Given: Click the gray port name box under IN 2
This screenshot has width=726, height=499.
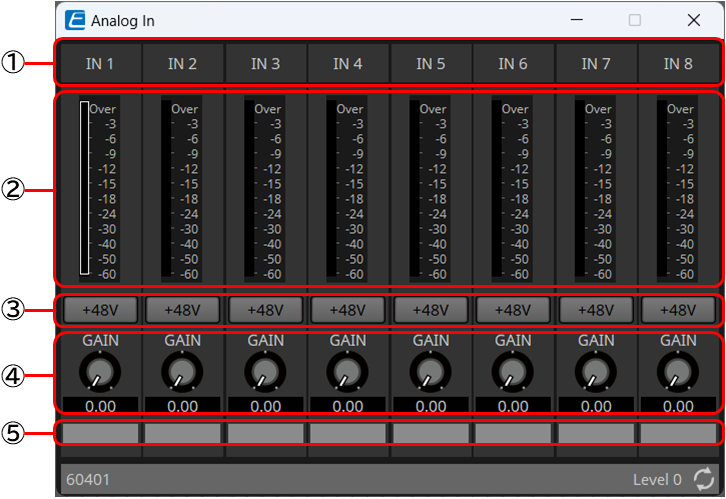Looking at the screenshot, I should [182, 433].
